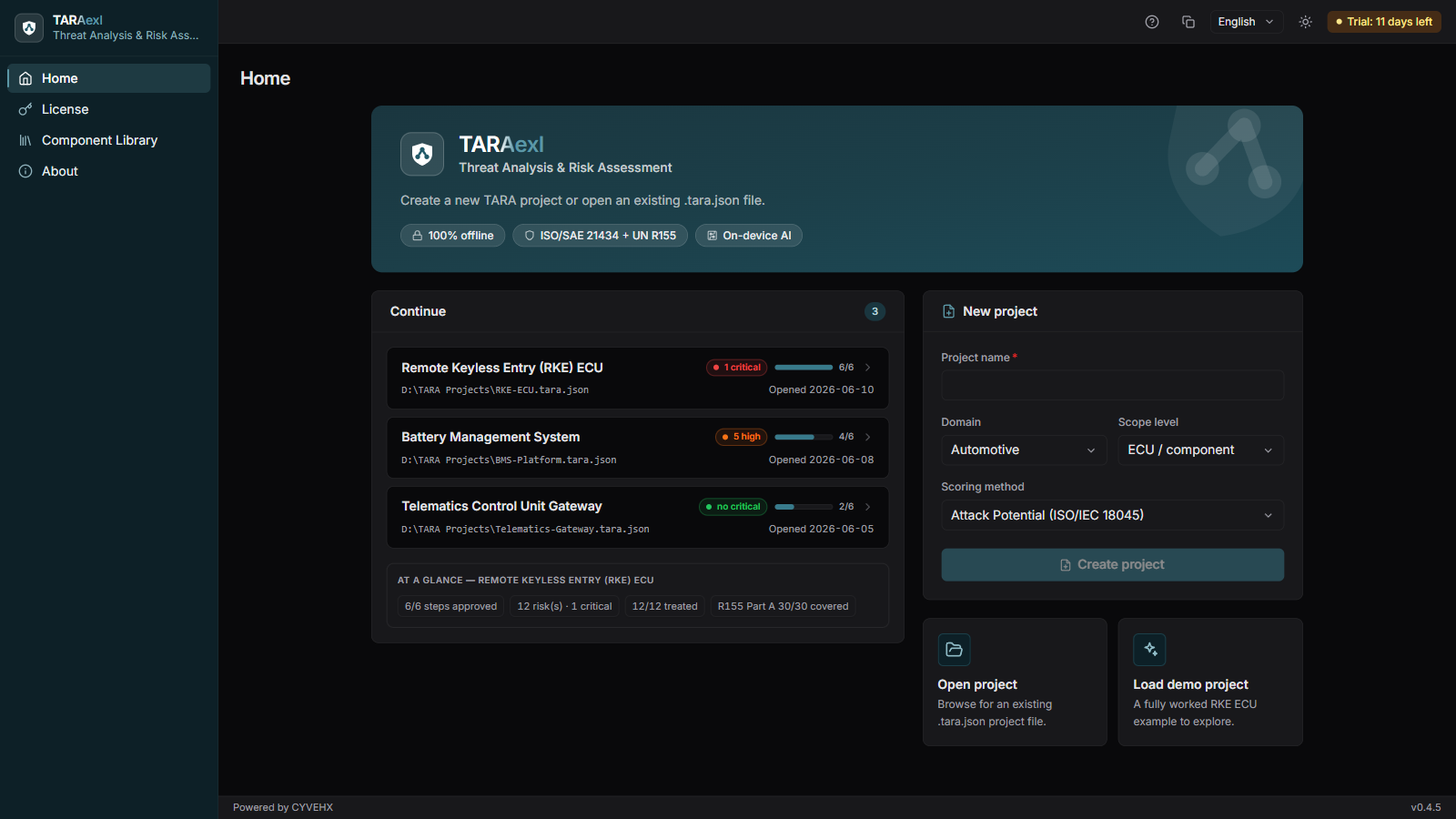The image size is (1456, 819).
Task: Click the License key icon
Action: point(25,109)
